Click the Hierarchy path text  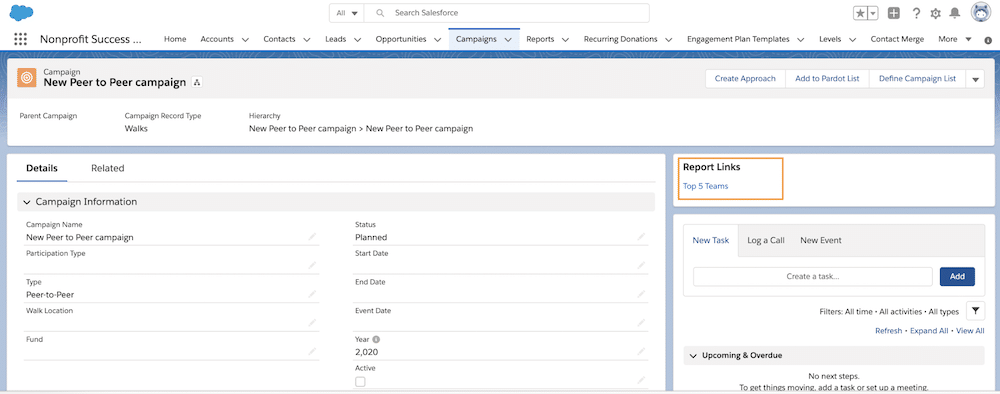coord(361,128)
